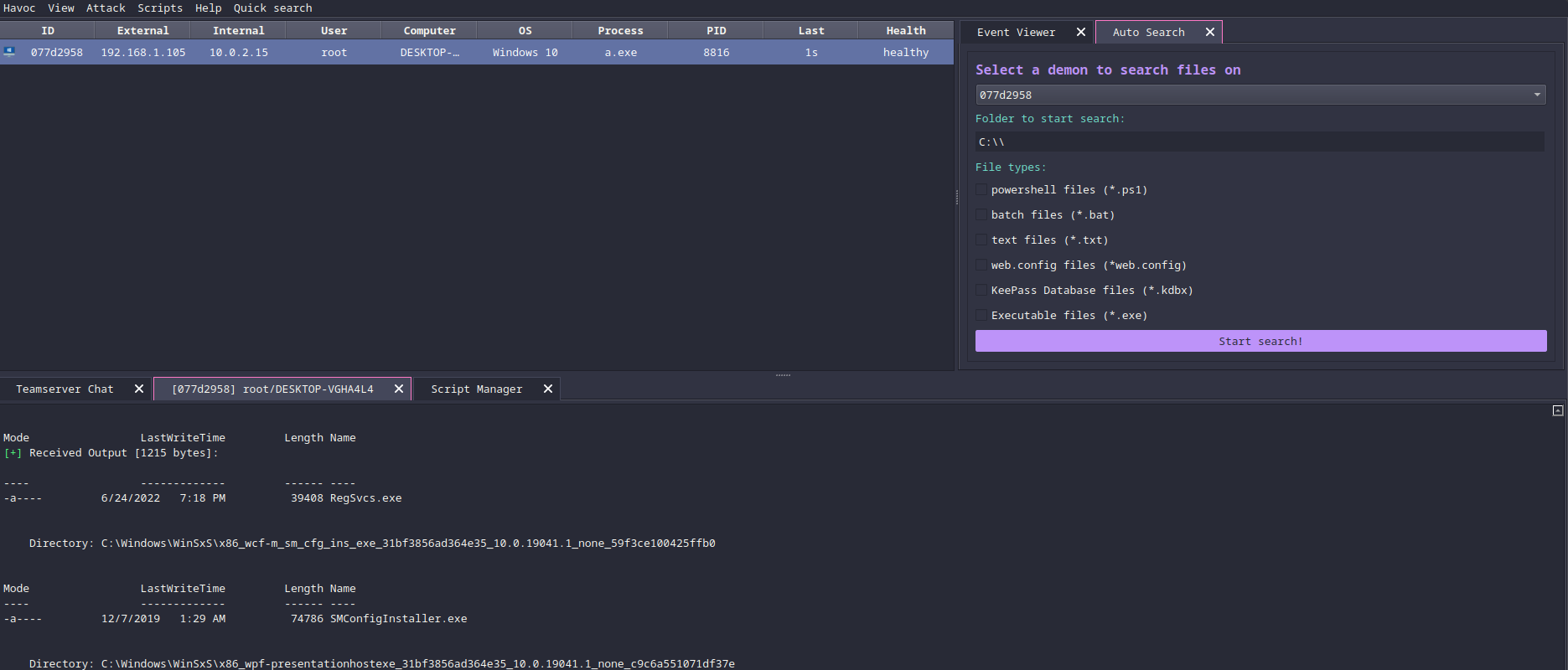Screen dimensions: 1568x670
Task: Tick the batch files (*.bat) checkbox
Action: click(x=981, y=215)
